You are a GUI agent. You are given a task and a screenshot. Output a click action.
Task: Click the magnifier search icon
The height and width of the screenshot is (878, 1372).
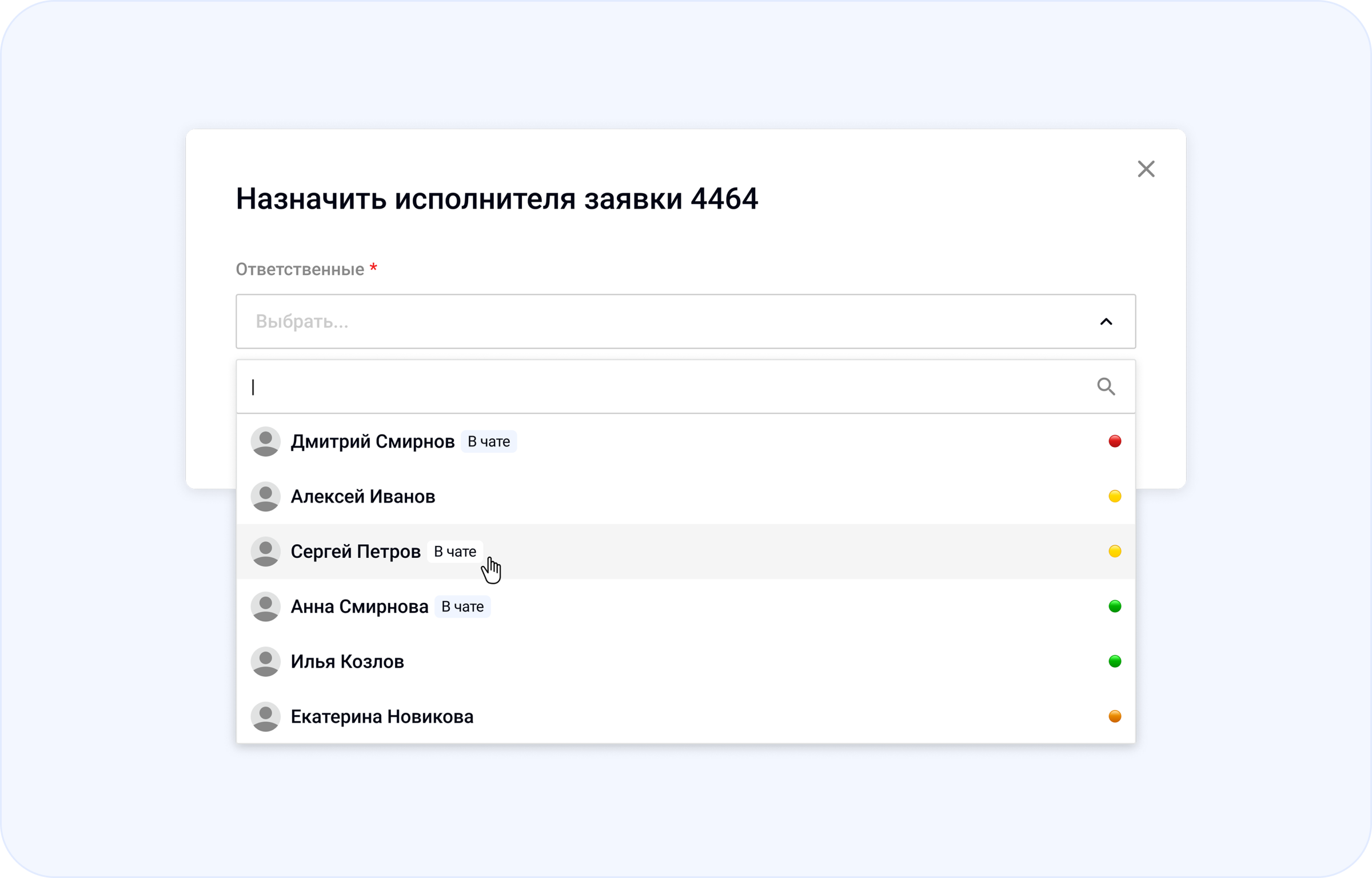pyautogui.click(x=1106, y=387)
